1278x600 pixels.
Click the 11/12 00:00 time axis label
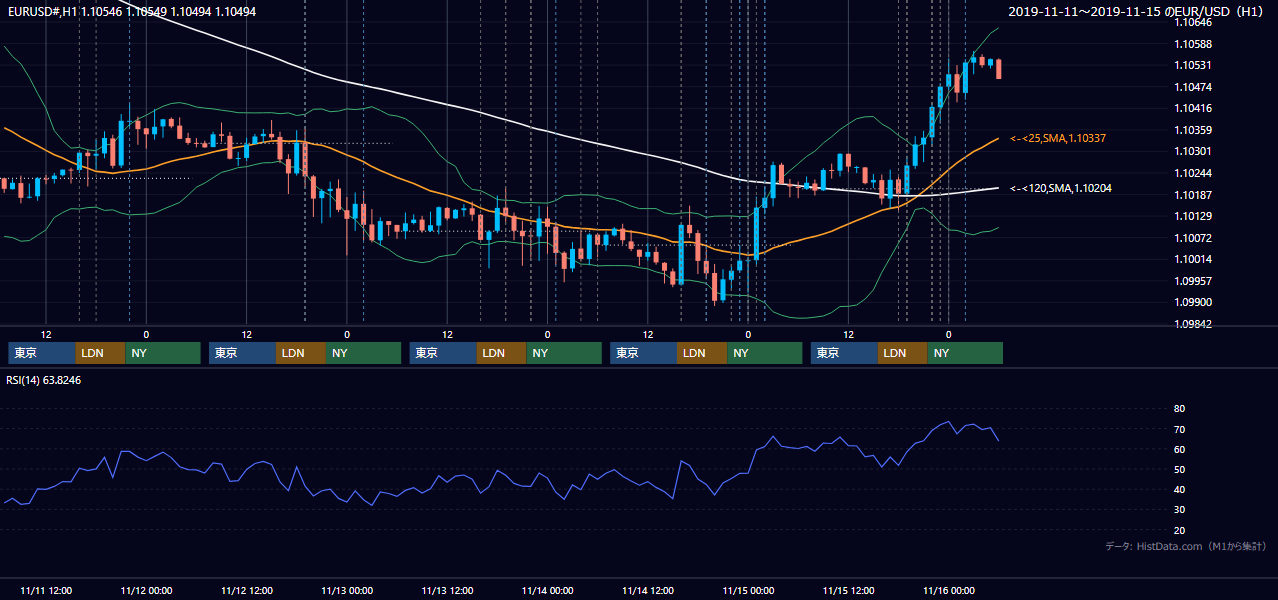pyautogui.click(x=146, y=590)
